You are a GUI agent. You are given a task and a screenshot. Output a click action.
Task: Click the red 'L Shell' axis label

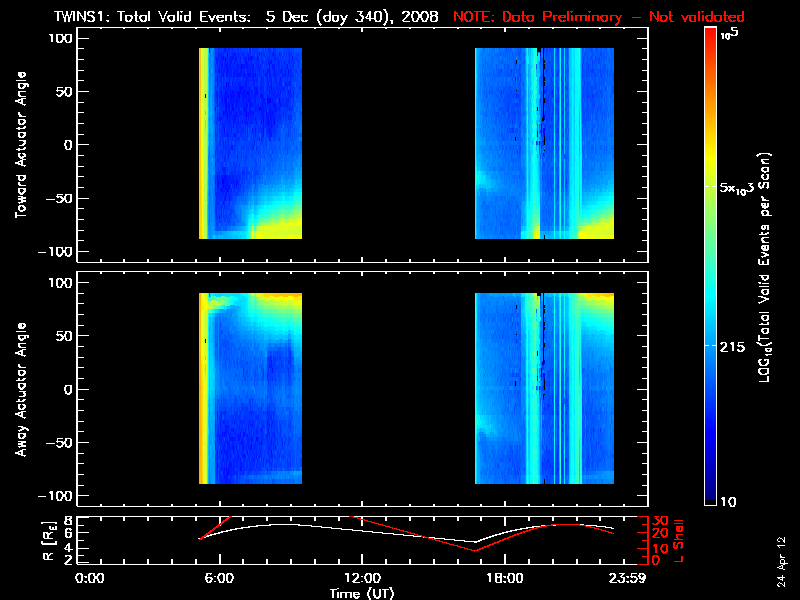pos(680,538)
